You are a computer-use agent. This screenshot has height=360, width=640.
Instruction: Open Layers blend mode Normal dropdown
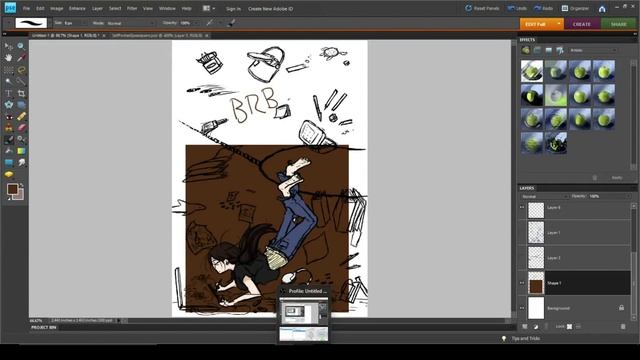(x=545, y=196)
